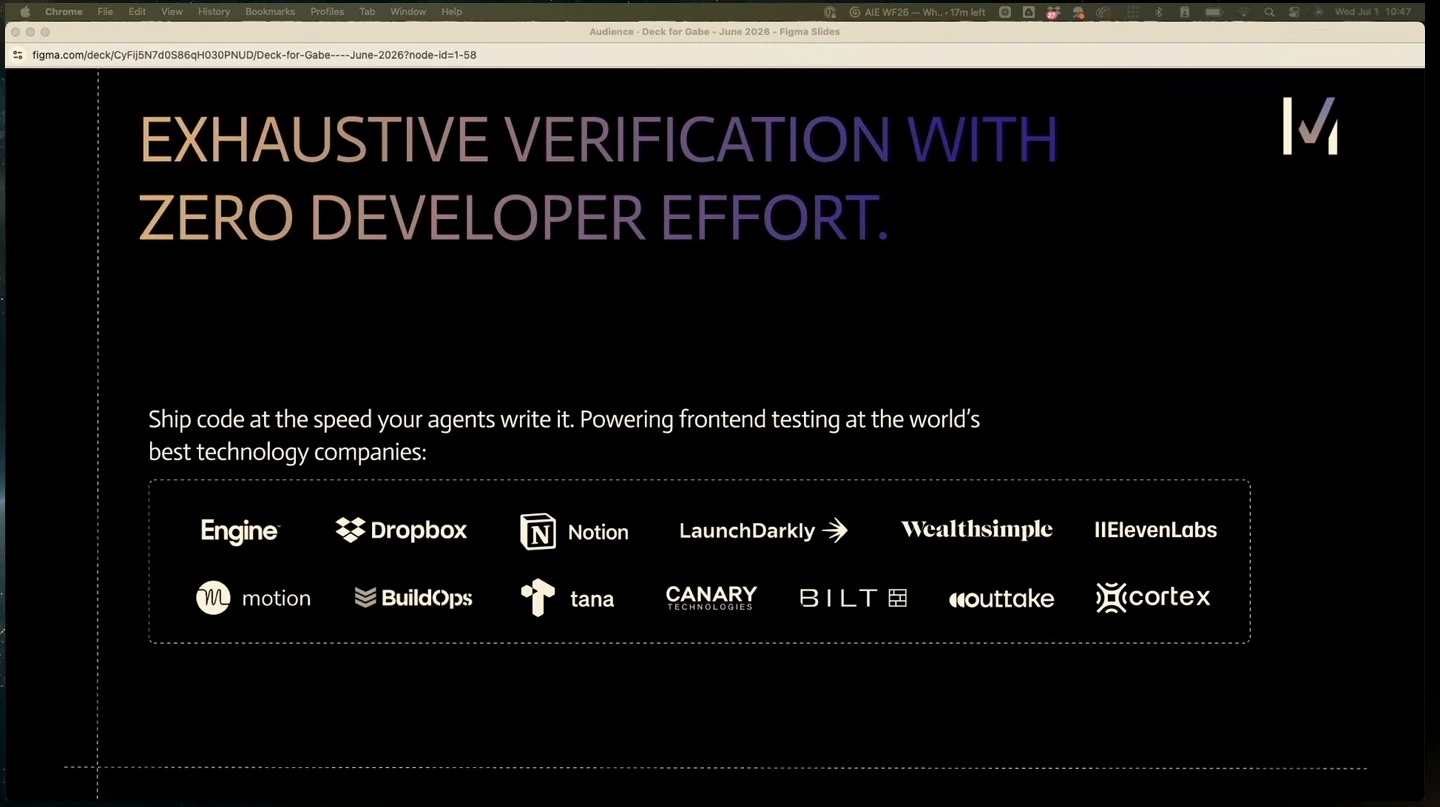The width and height of the screenshot is (1440, 807).
Task: Click the Notion logo
Action: pos(574,531)
